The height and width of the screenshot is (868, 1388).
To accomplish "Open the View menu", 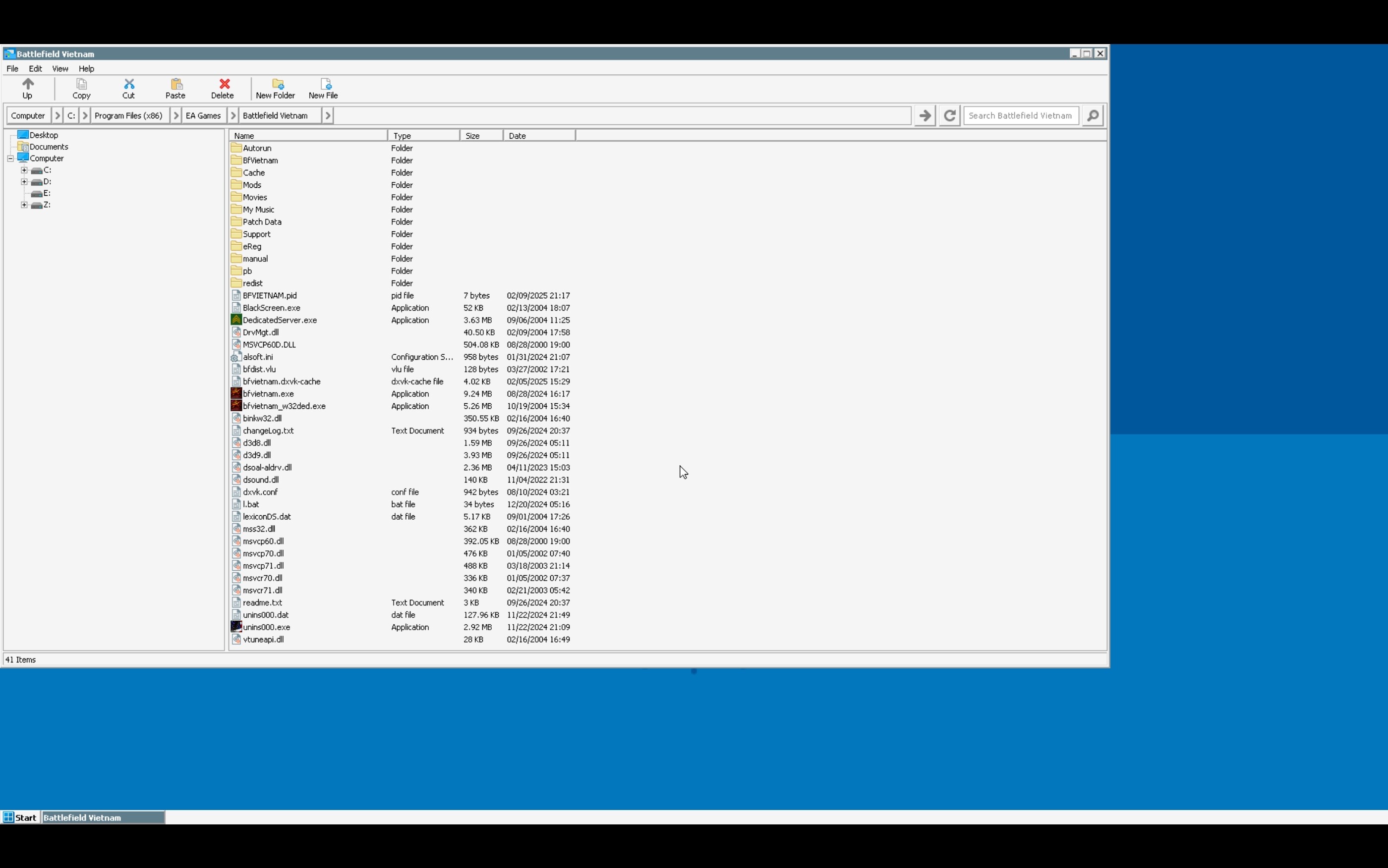I will tap(59, 68).
